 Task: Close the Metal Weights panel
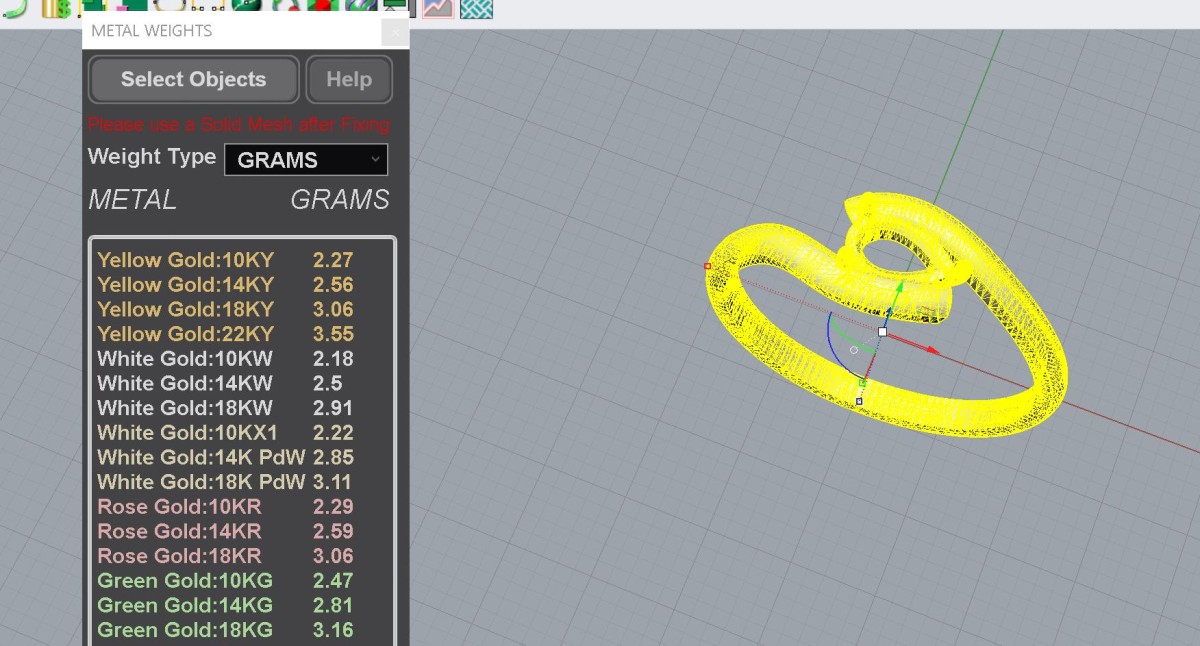pos(395,32)
